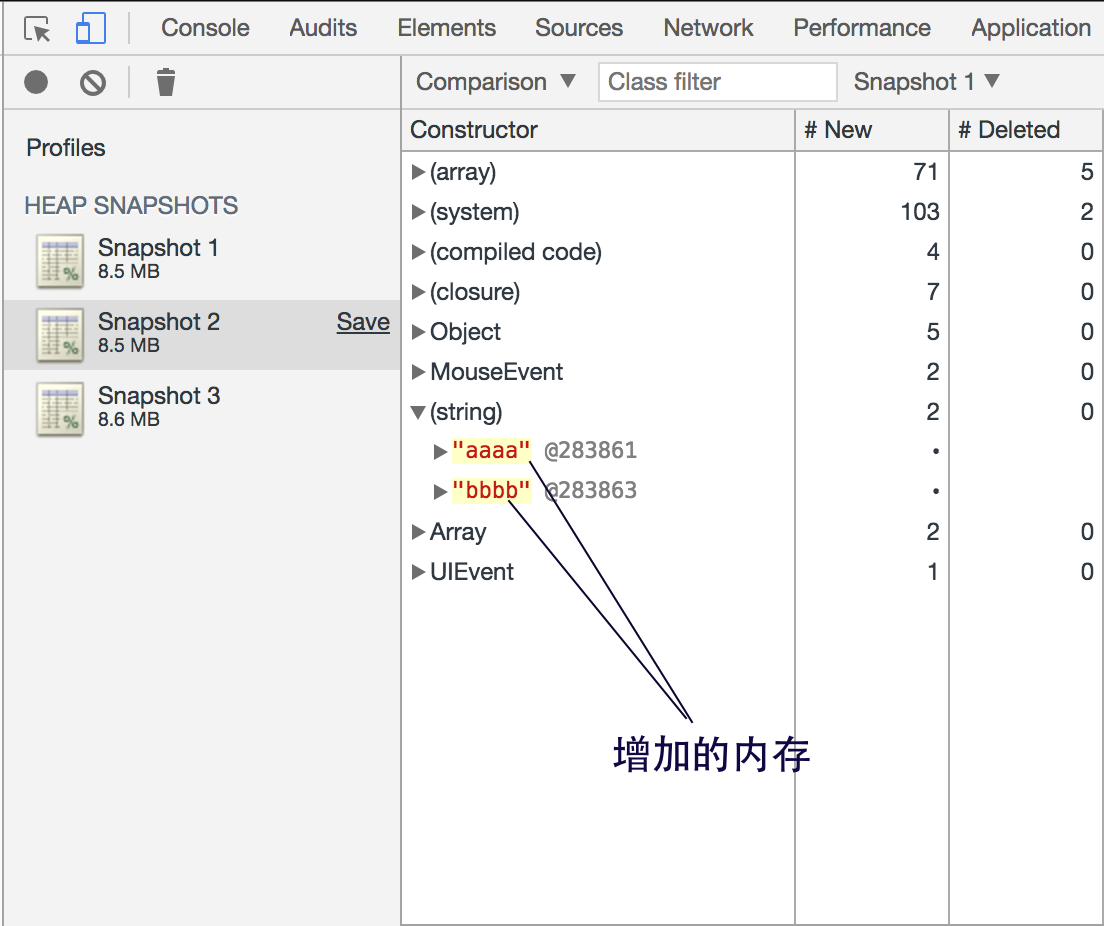Viewport: 1104px width, 926px height.
Task: Select the Snapshot 3 8.6 MB entry
Action: click(202, 407)
